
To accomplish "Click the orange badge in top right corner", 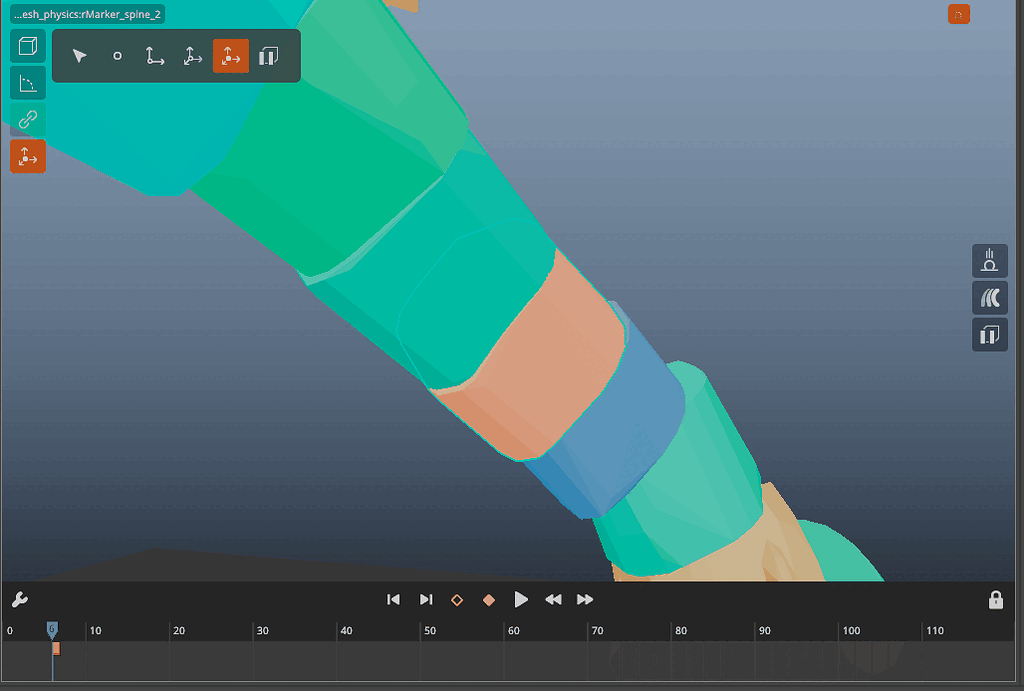I will 958,14.
